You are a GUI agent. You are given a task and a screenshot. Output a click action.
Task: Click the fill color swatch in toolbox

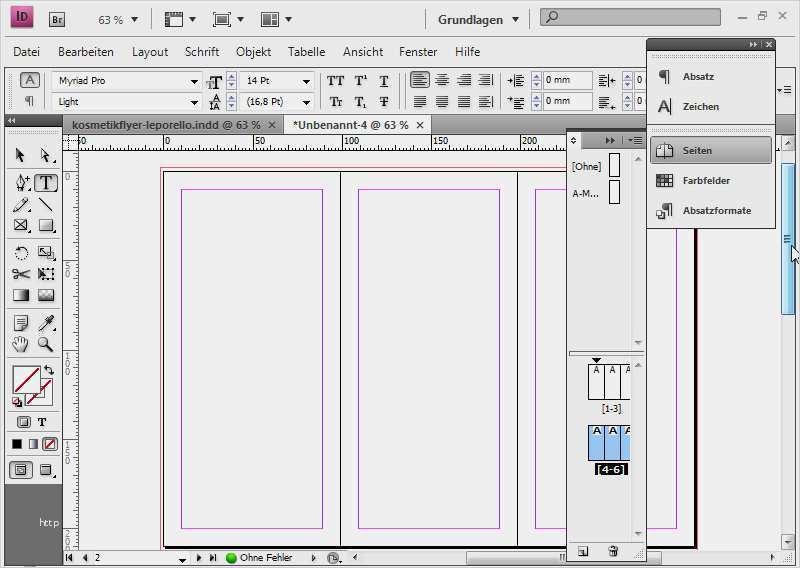(26, 379)
